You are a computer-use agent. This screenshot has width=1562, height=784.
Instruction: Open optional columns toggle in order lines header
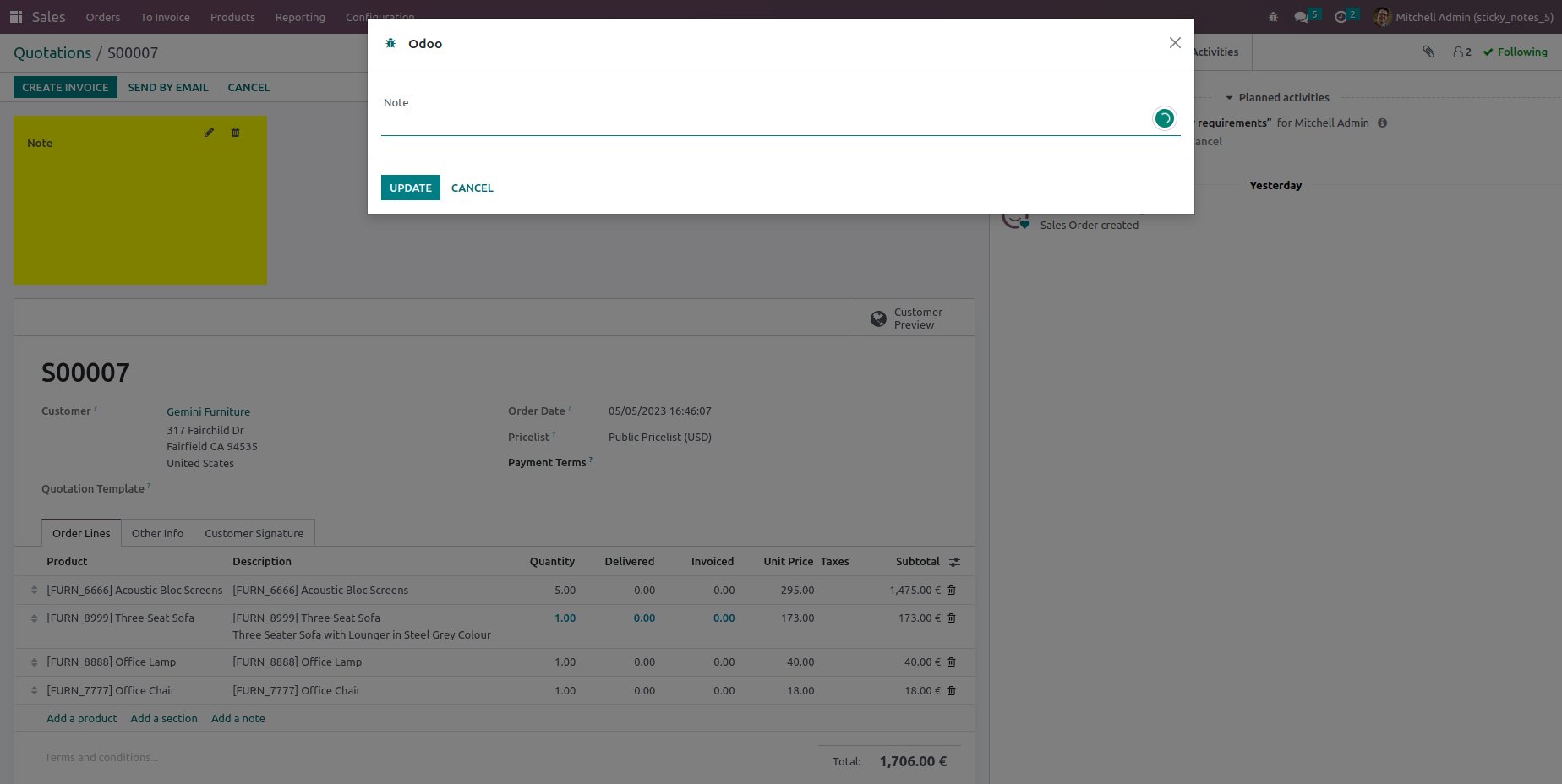954,562
